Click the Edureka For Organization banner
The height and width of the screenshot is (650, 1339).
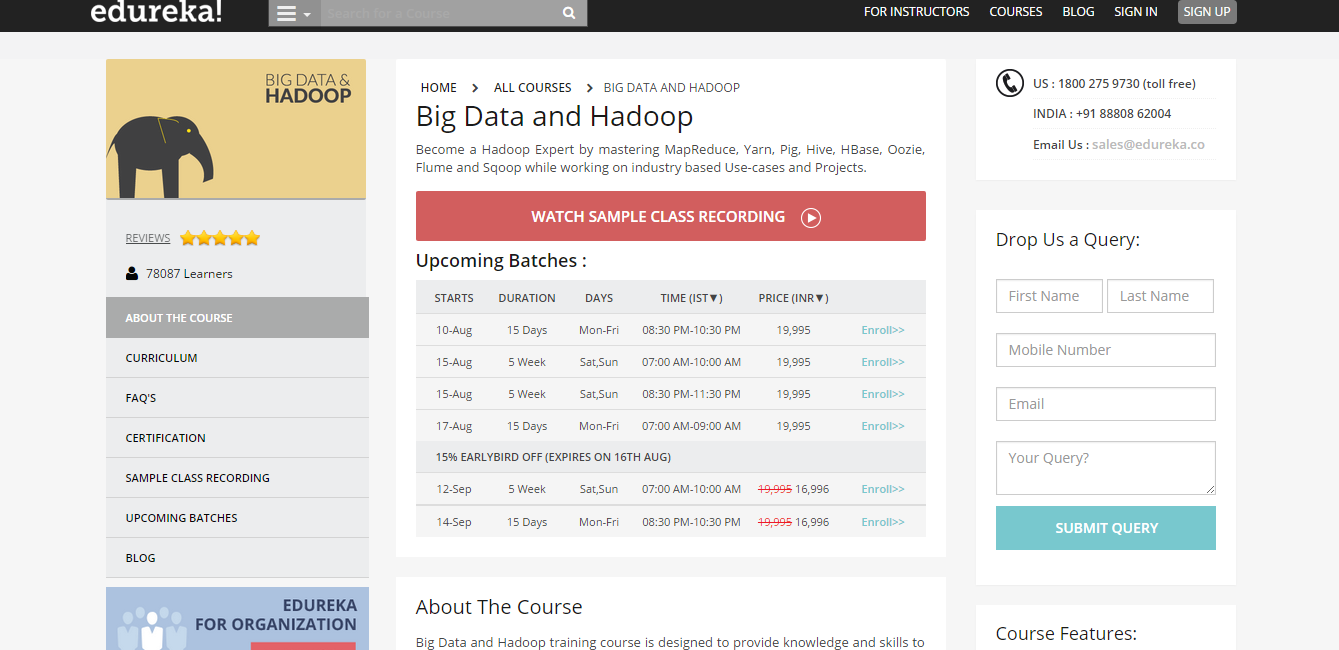coord(237,619)
